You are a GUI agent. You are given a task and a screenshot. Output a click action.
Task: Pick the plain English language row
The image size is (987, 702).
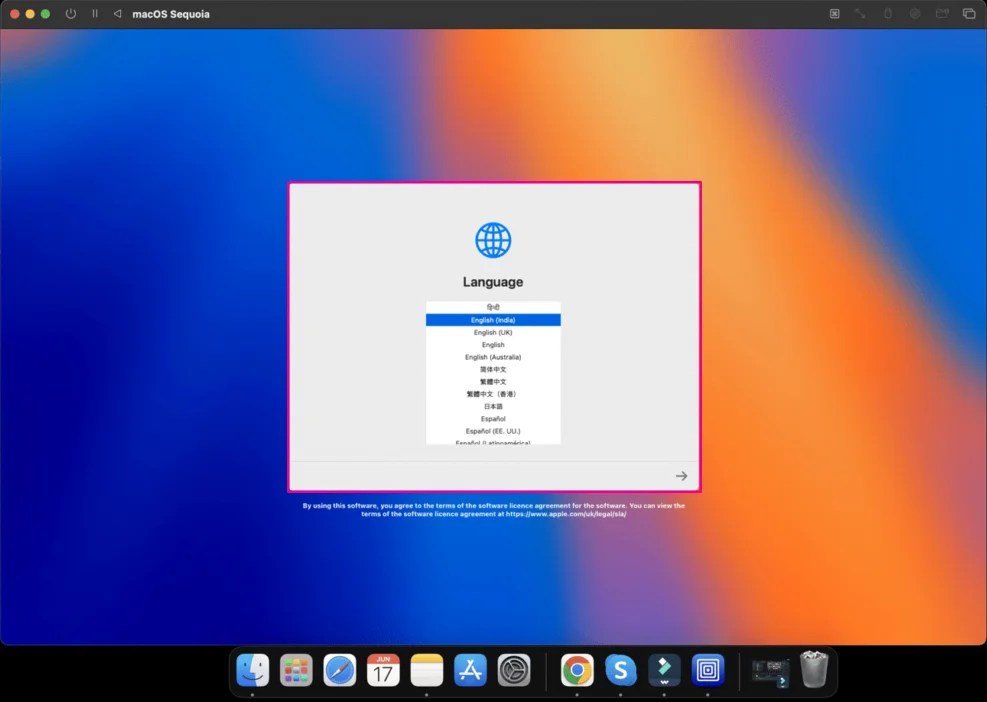click(x=493, y=344)
